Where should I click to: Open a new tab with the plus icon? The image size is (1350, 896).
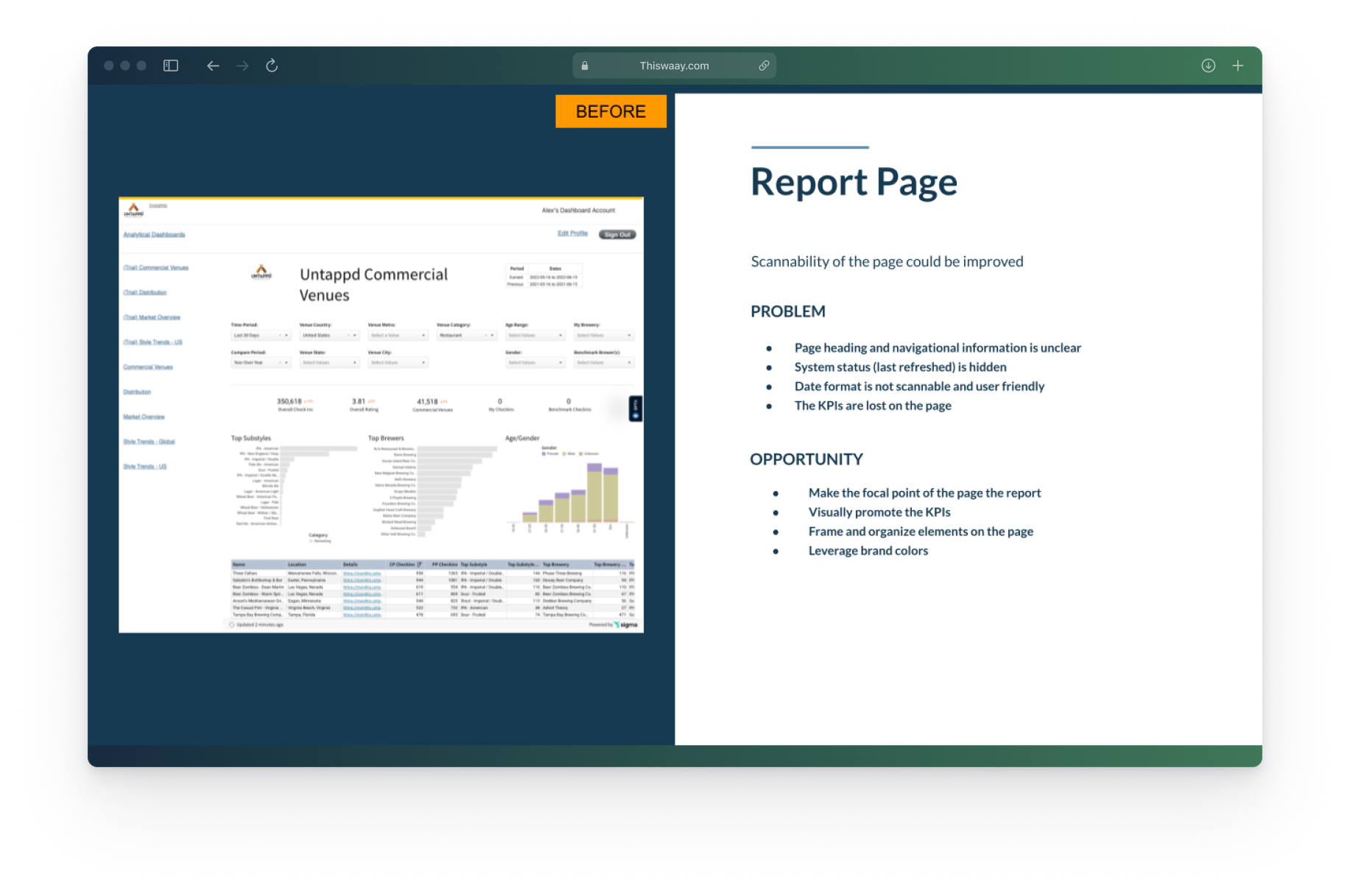(1238, 66)
